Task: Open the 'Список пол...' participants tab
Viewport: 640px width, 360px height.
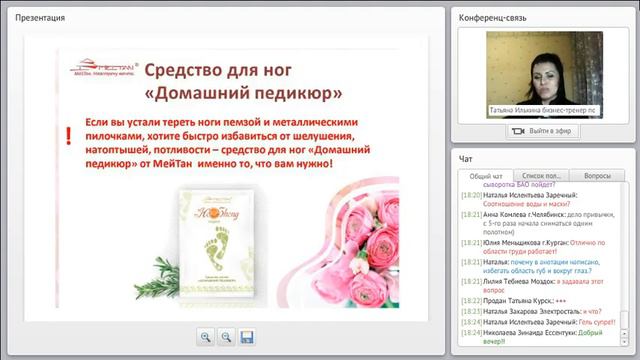Action: (541, 176)
